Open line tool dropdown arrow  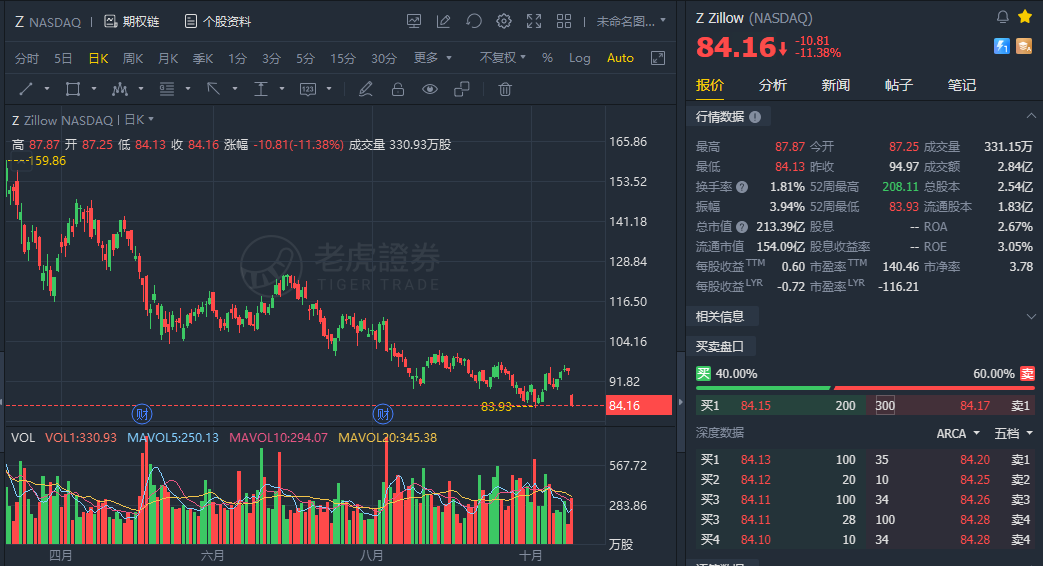coord(47,88)
